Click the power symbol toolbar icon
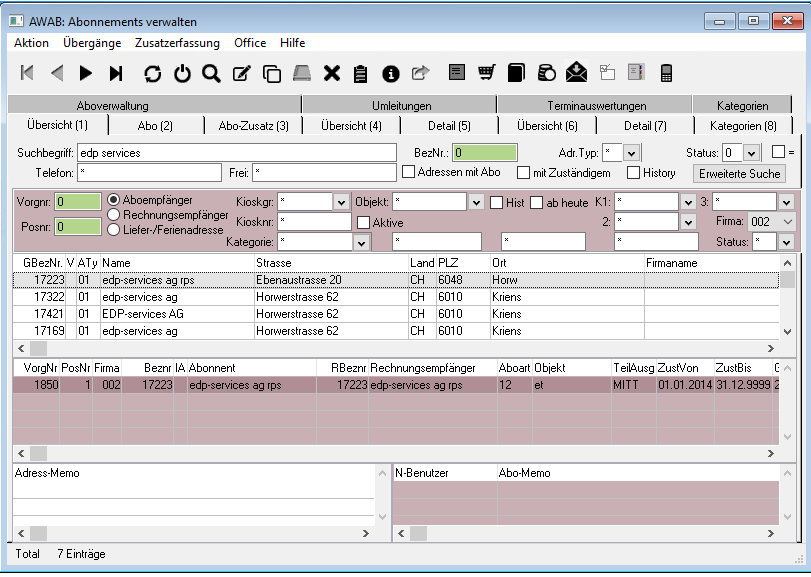Viewport: 811px width, 577px height. [x=182, y=73]
